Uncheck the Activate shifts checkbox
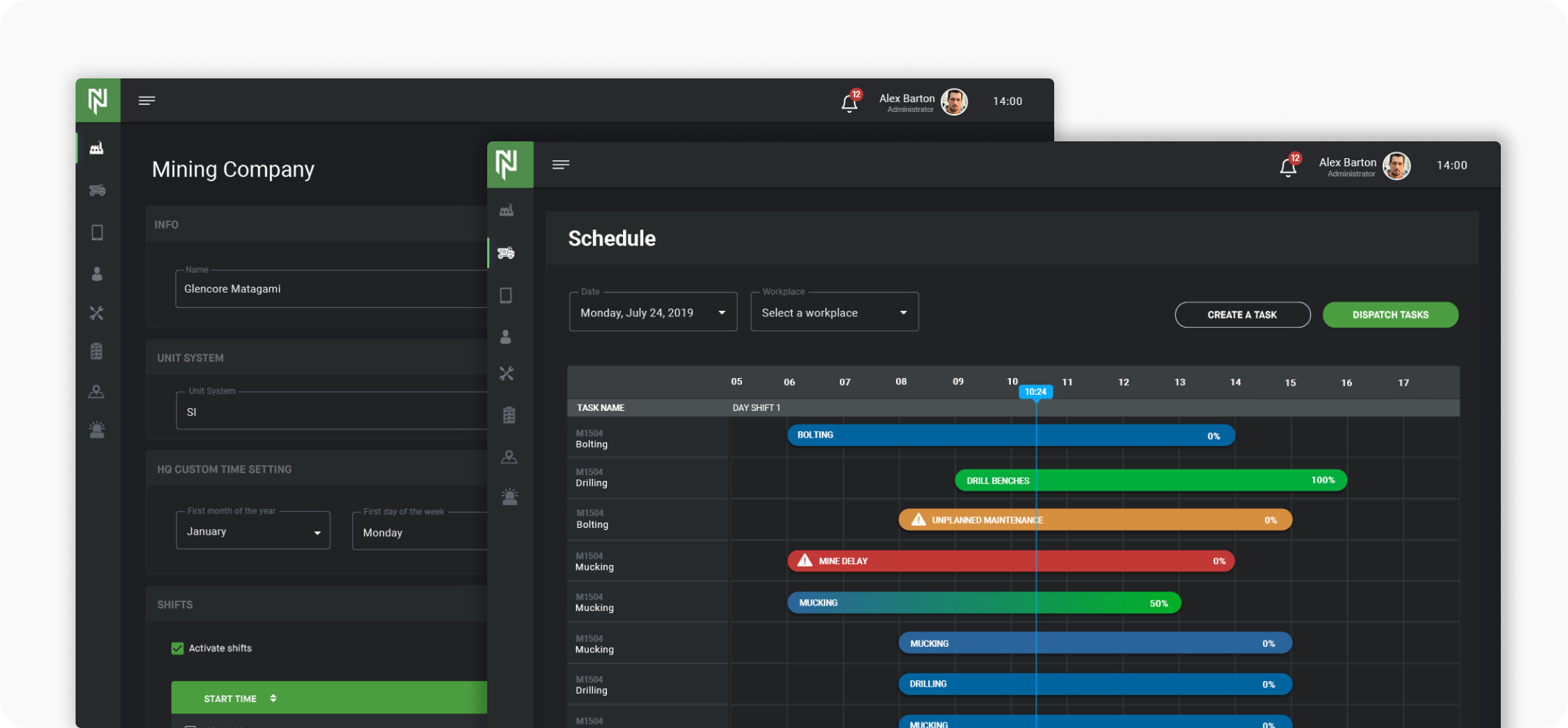 [x=178, y=648]
